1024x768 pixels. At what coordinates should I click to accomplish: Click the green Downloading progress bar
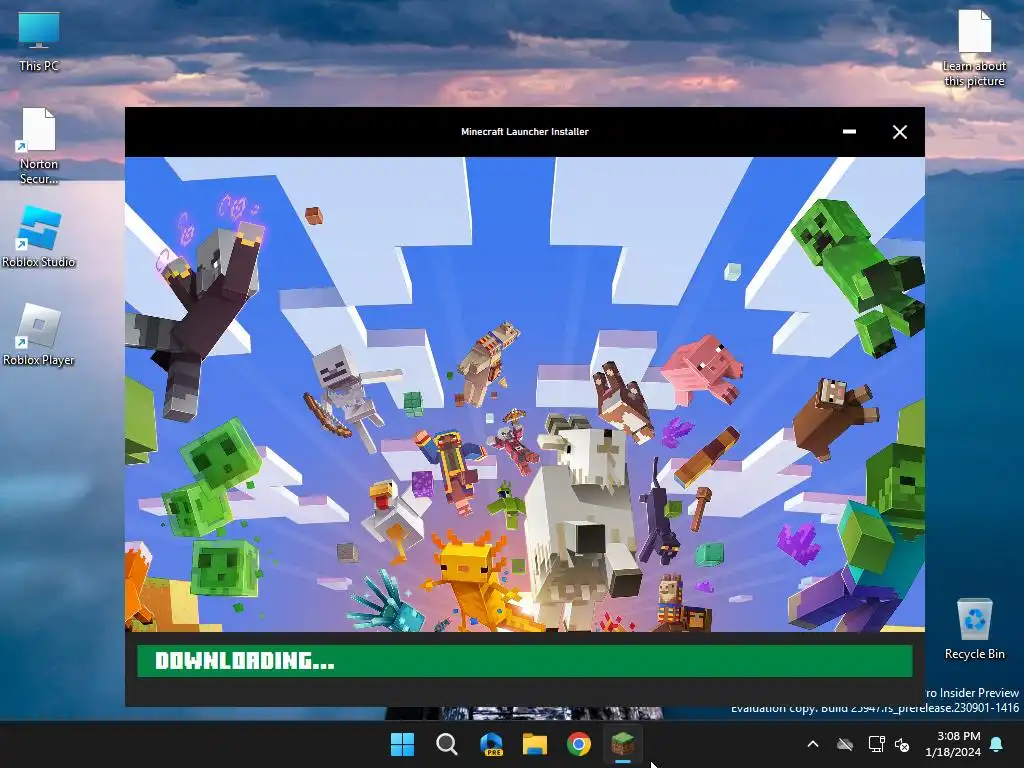coord(525,661)
